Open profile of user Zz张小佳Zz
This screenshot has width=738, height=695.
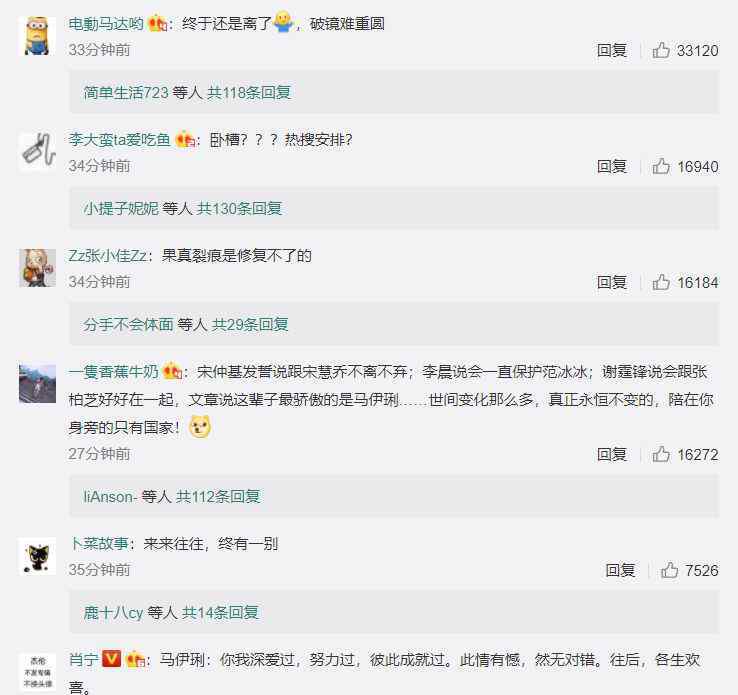point(107,256)
